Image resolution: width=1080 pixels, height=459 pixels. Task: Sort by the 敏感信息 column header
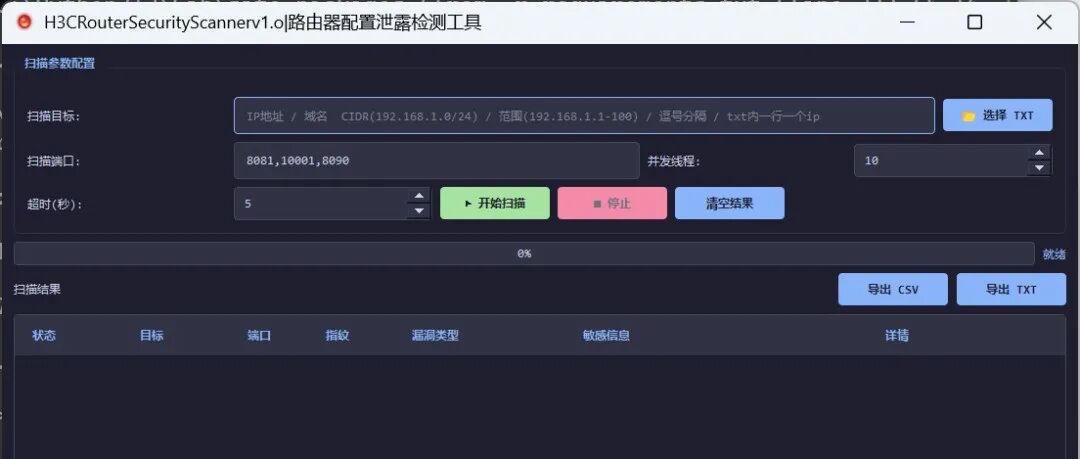606,336
